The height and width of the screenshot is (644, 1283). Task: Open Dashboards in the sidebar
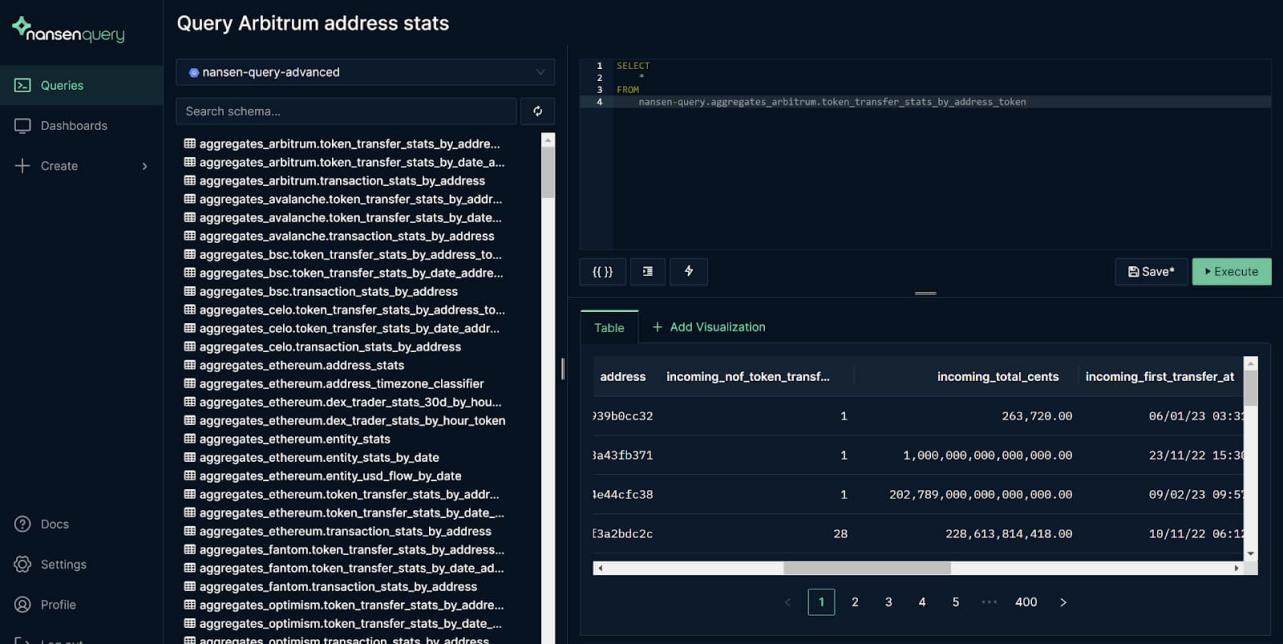(x=73, y=125)
